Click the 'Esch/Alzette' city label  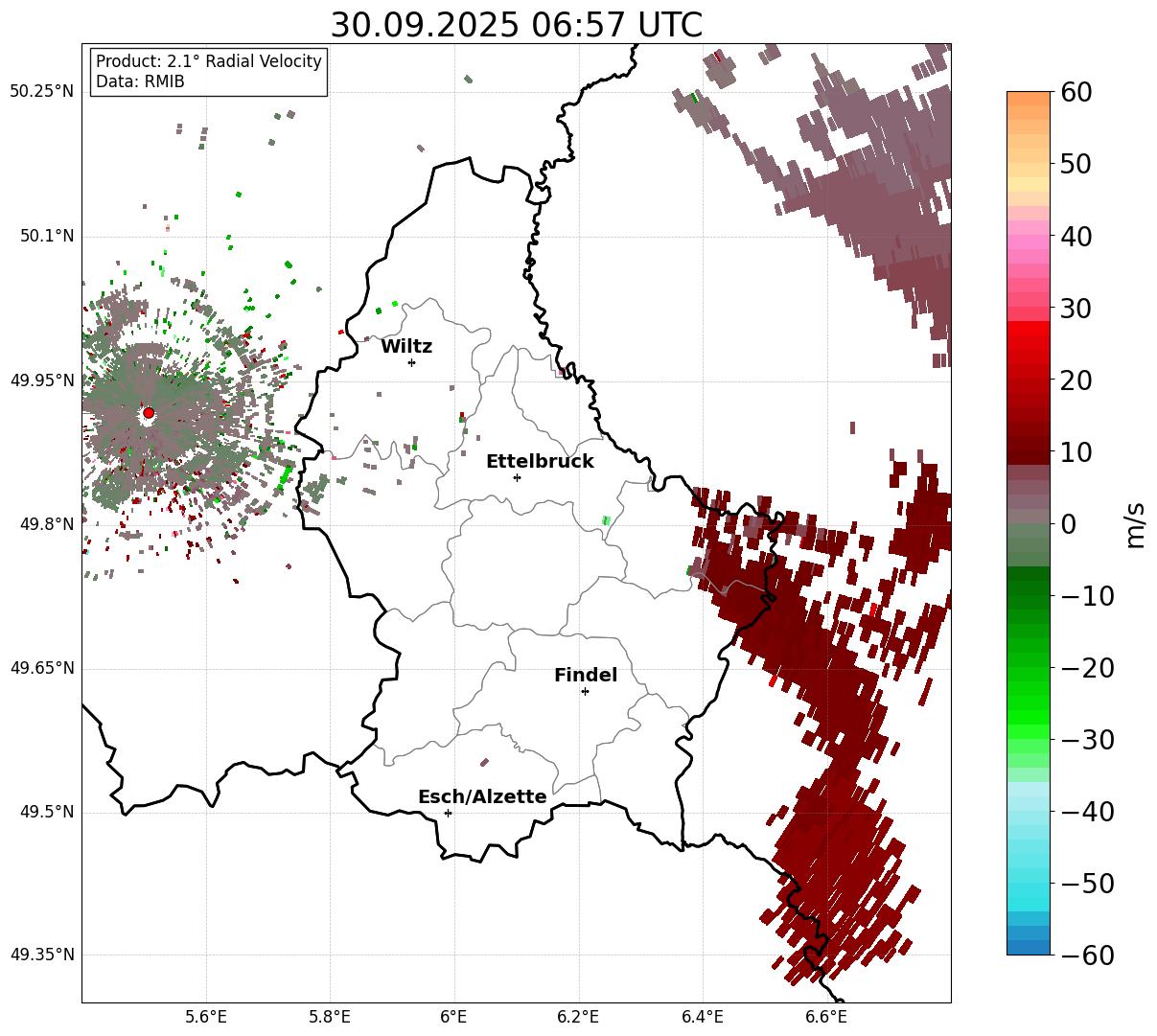click(x=482, y=797)
